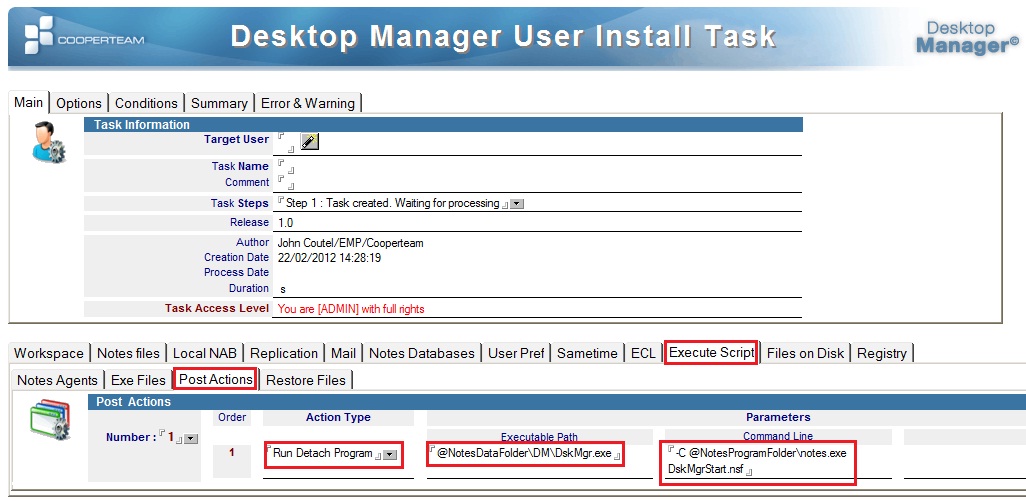
Task: Click the Cooperteam logo in banner
Action: pyautogui.click(x=85, y=35)
